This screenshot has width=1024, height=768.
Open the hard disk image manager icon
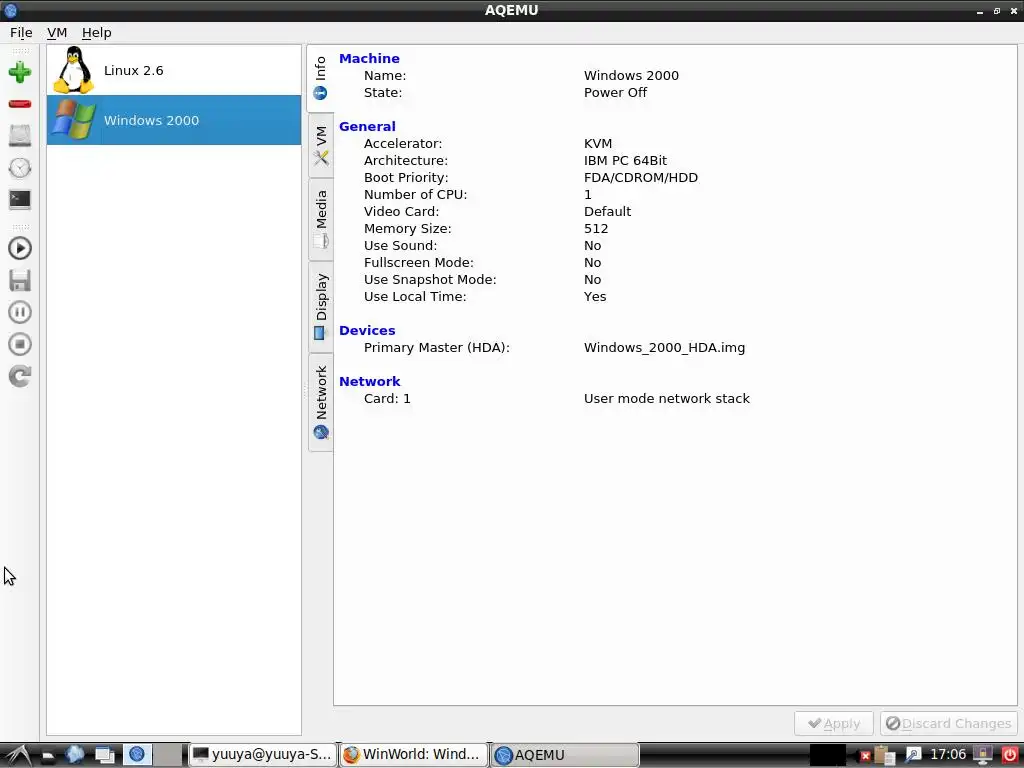20,135
